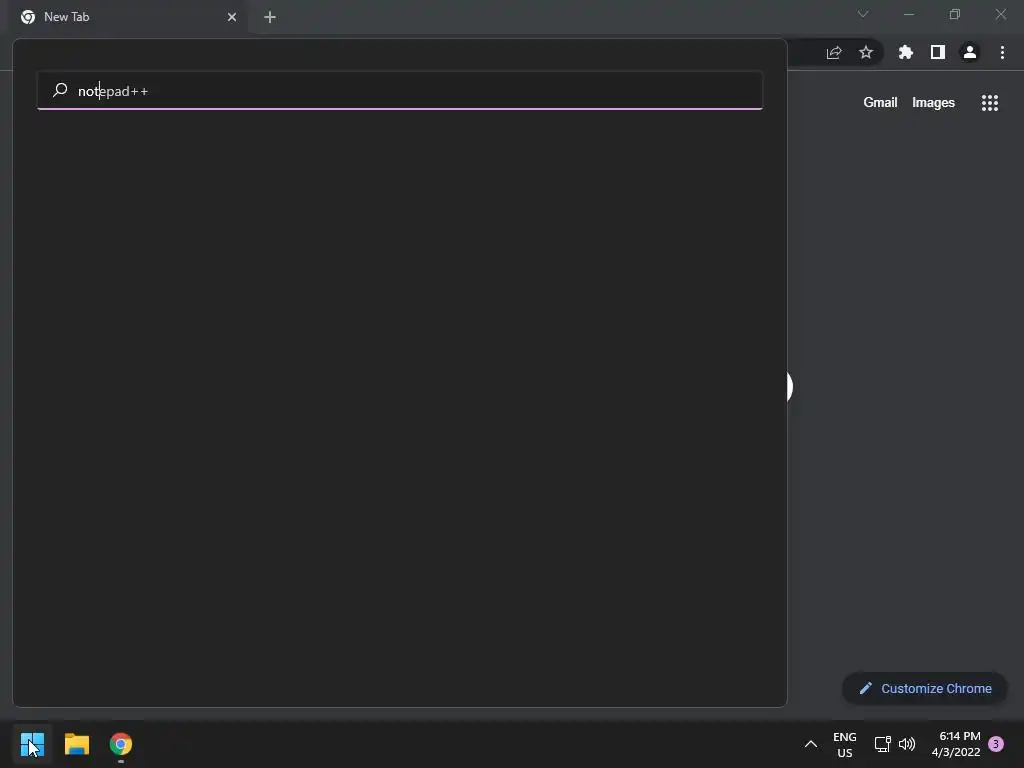Open the notification badge showing 3
This screenshot has height=768, width=1024.
tap(996, 744)
